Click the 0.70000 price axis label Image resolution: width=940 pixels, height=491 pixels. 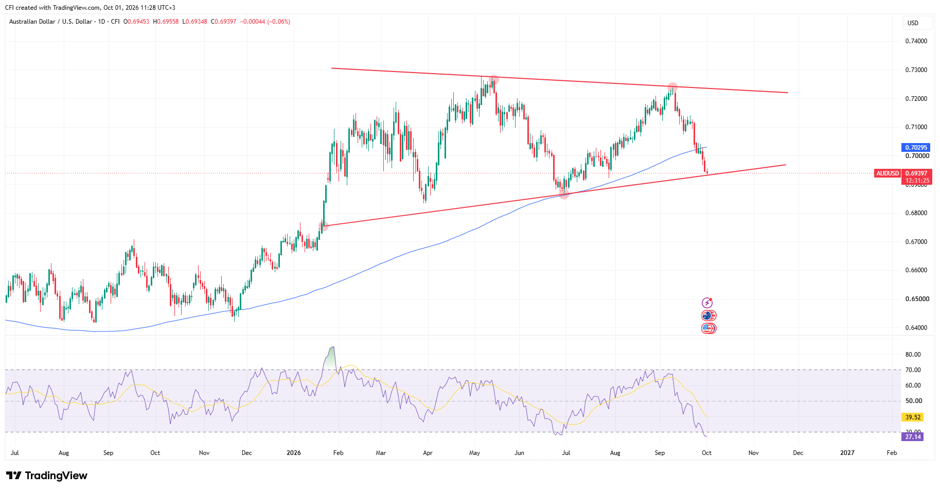point(915,156)
